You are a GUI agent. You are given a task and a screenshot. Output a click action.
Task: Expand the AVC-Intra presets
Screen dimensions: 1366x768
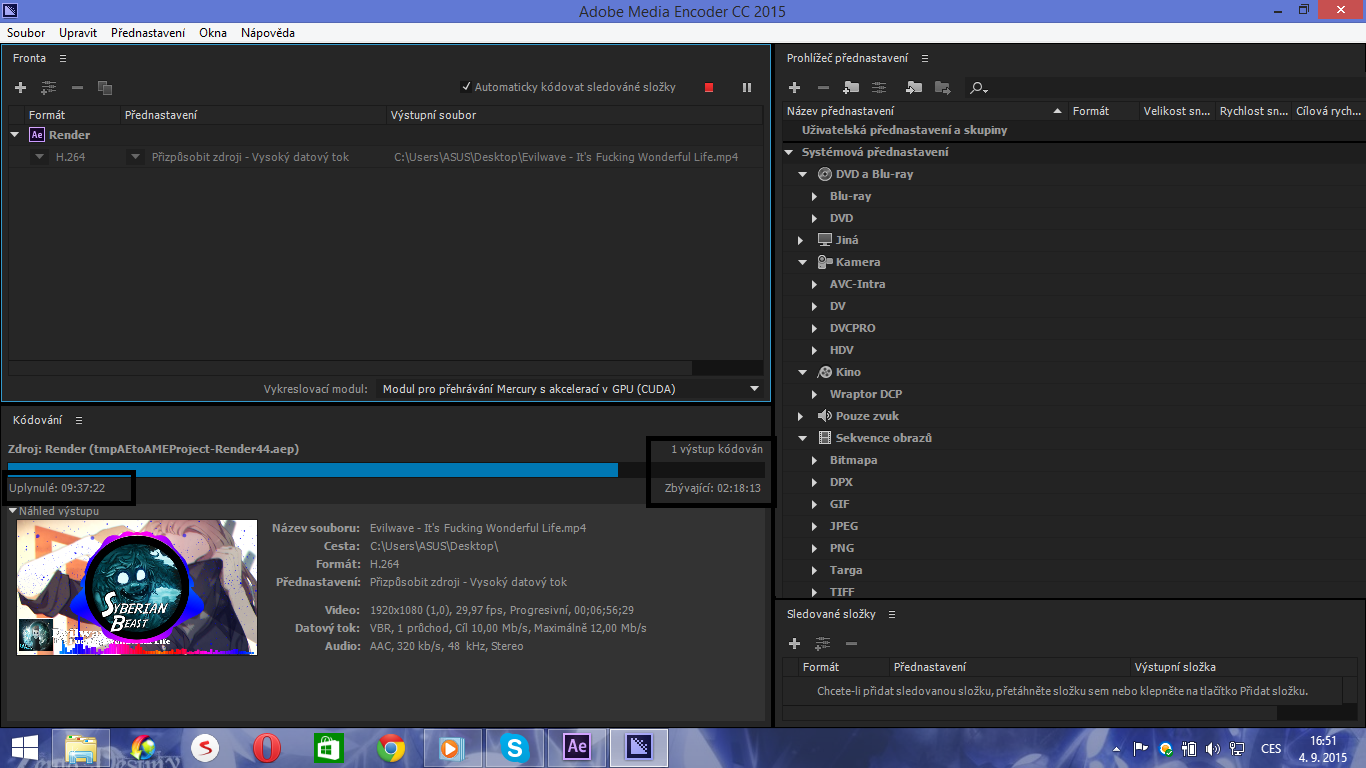816,284
